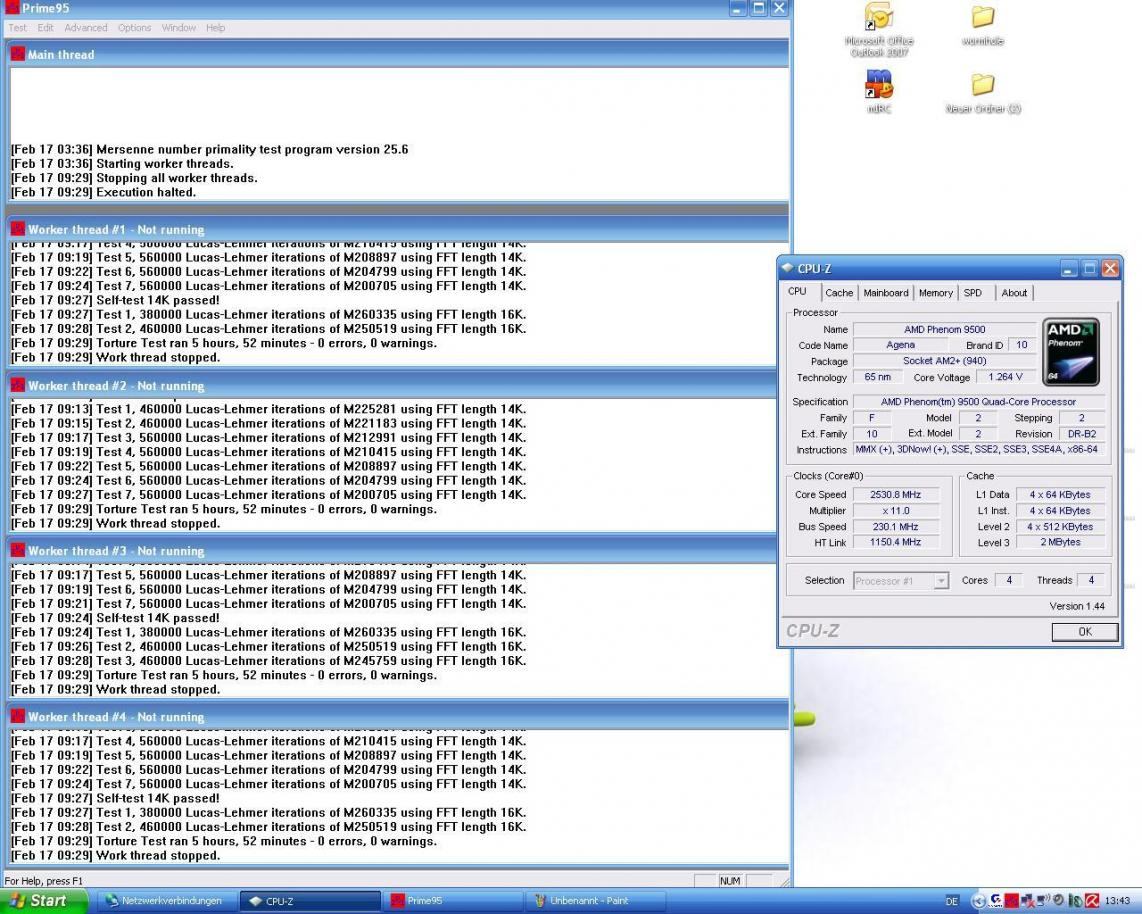Viewport: 1142px width, 914px height.
Task: Open the Prime95 Test menu
Action: pyautogui.click(x=17, y=28)
